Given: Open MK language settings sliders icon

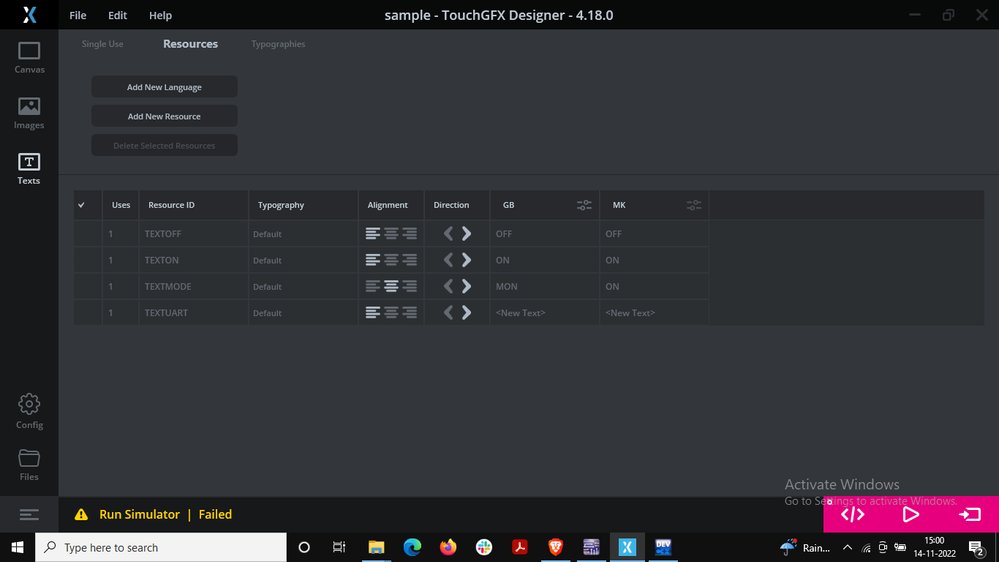Looking at the screenshot, I should [x=694, y=205].
